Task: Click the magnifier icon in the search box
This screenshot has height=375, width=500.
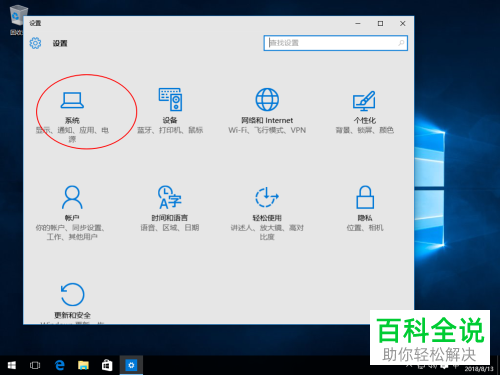Action: pos(401,43)
